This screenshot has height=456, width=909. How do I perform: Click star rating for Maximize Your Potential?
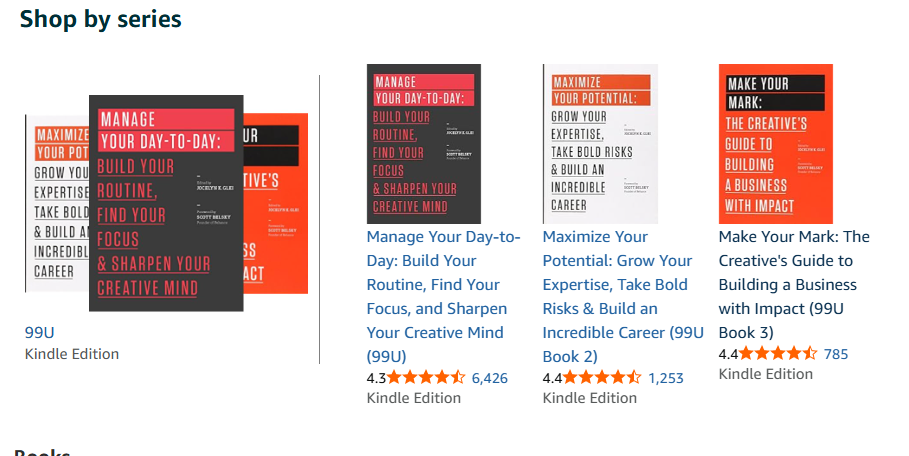coord(603,377)
